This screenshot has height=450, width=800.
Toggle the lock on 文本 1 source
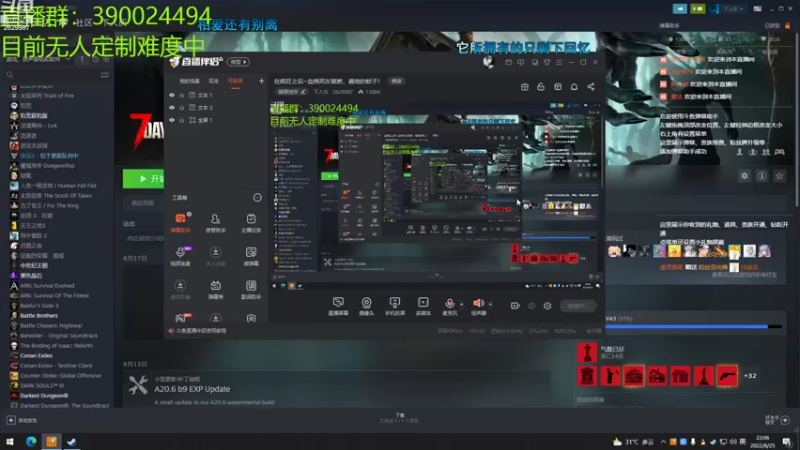click(x=182, y=95)
